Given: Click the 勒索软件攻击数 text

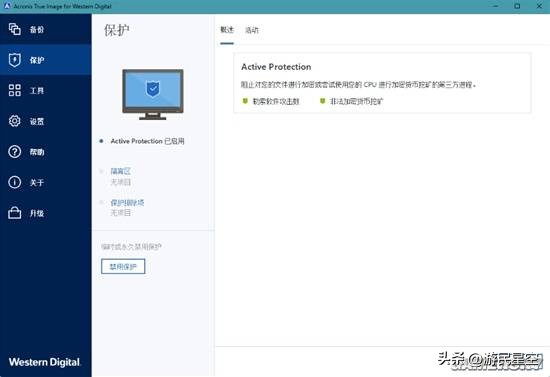Looking at the screenshot, I should click(x=276, y=101).
